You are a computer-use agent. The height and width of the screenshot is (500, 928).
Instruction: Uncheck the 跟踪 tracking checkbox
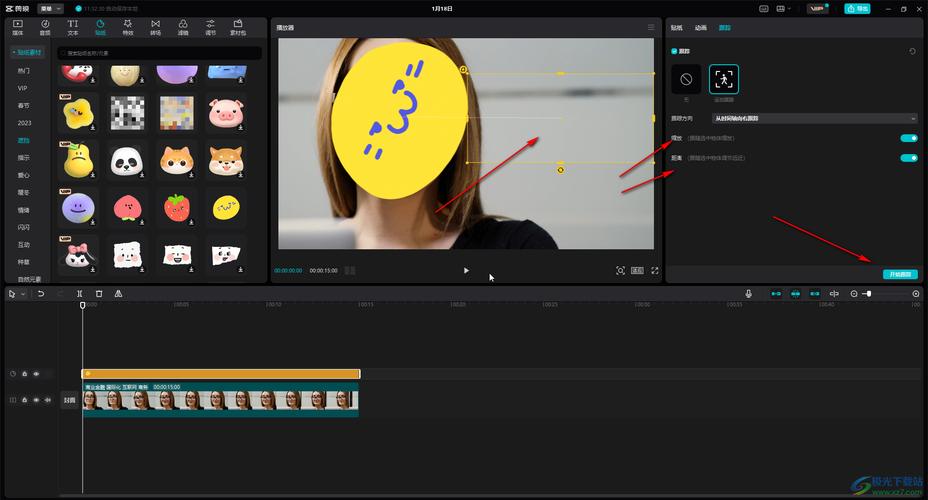[x=674, y=51]
